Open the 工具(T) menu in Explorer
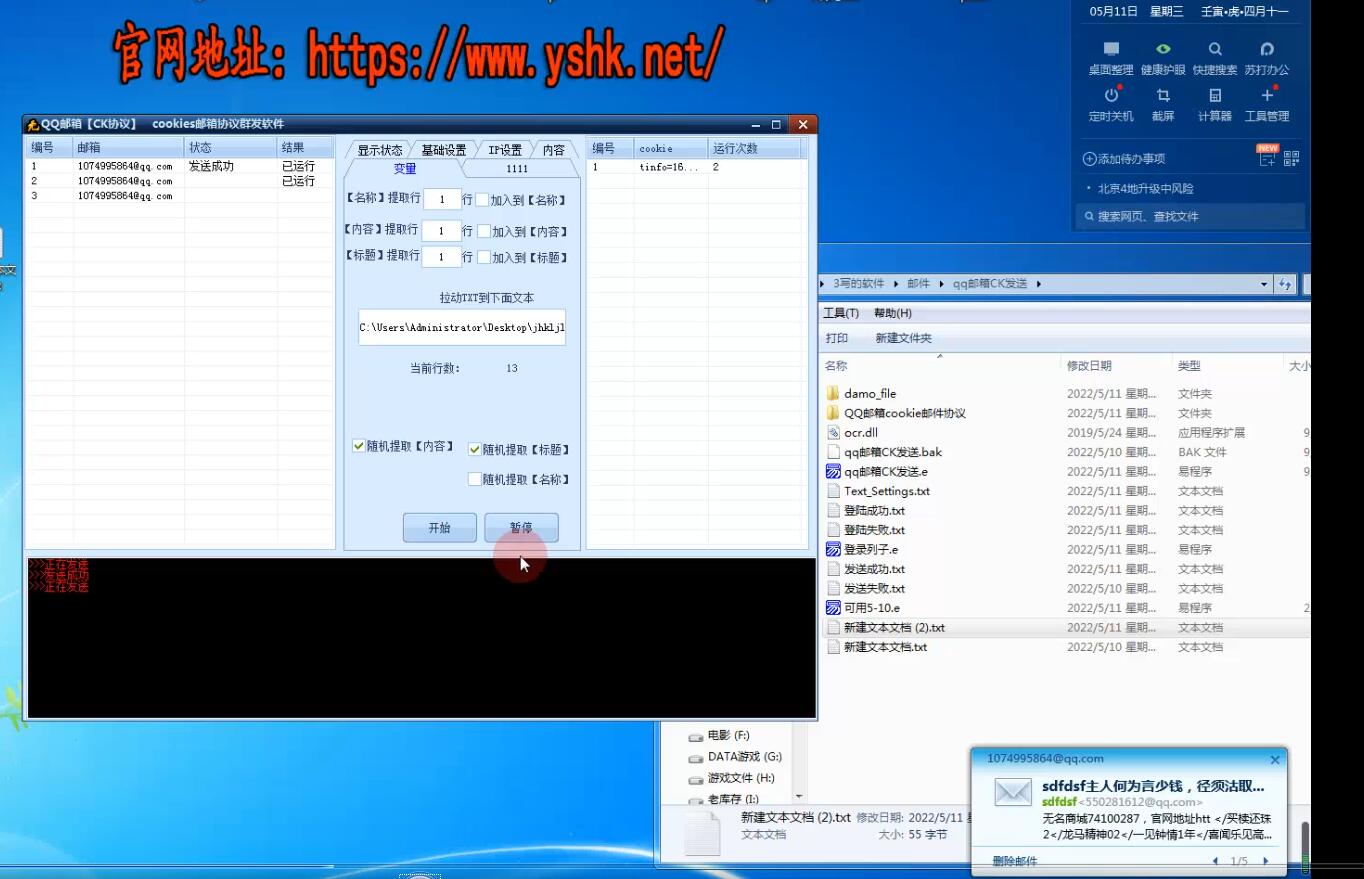 click(841, 313)
